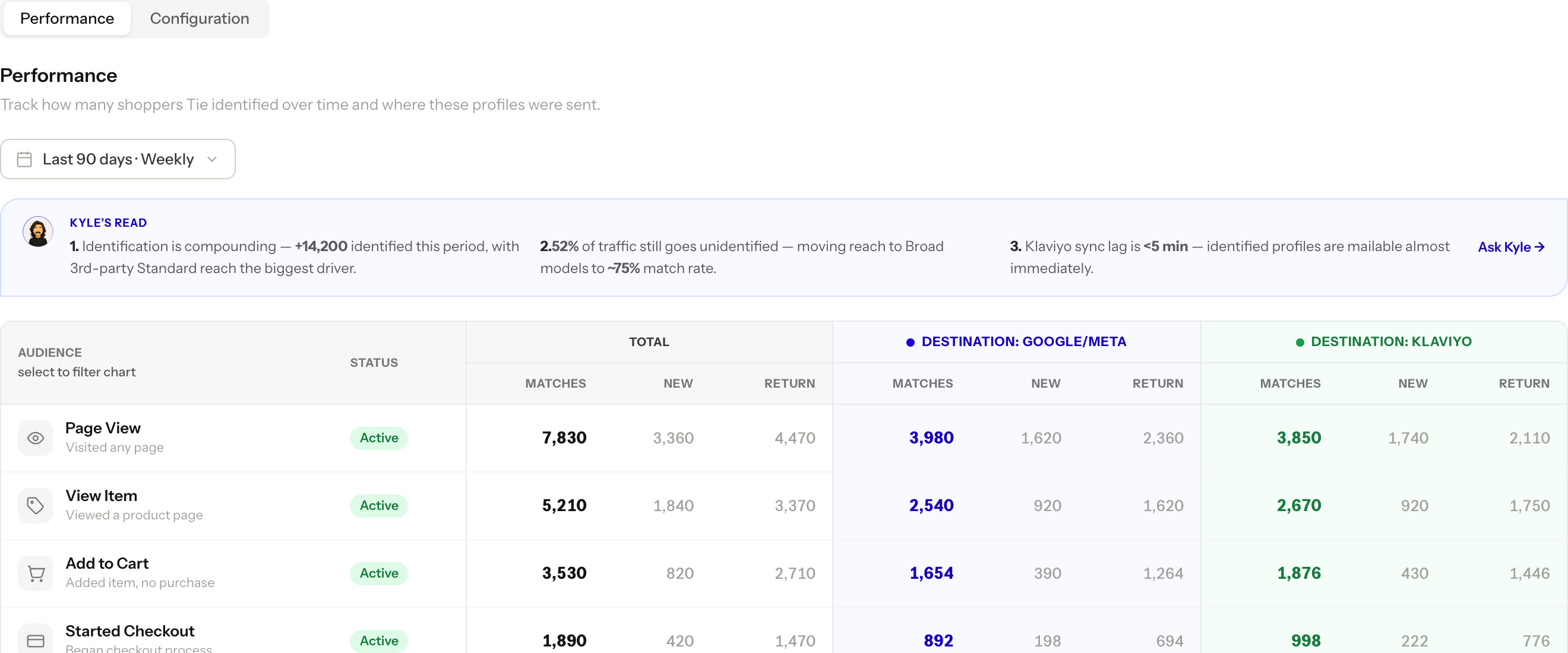Click the cart icon for Add to Cart
1568x653 pixels.
[x=35, y=573]
